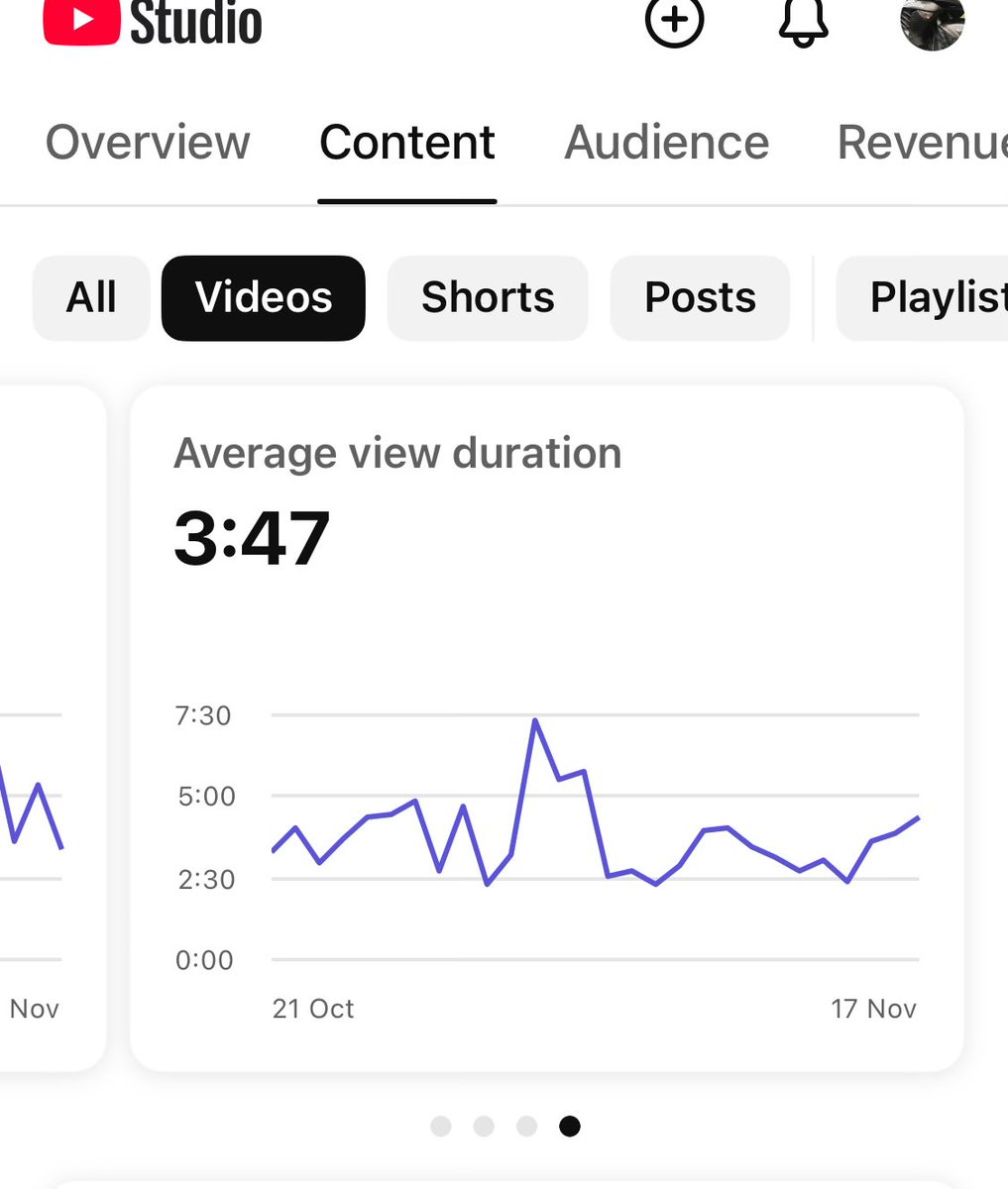Open the account profile avatar
The height and width of the screenshot is (1189, 1008).
933,22
